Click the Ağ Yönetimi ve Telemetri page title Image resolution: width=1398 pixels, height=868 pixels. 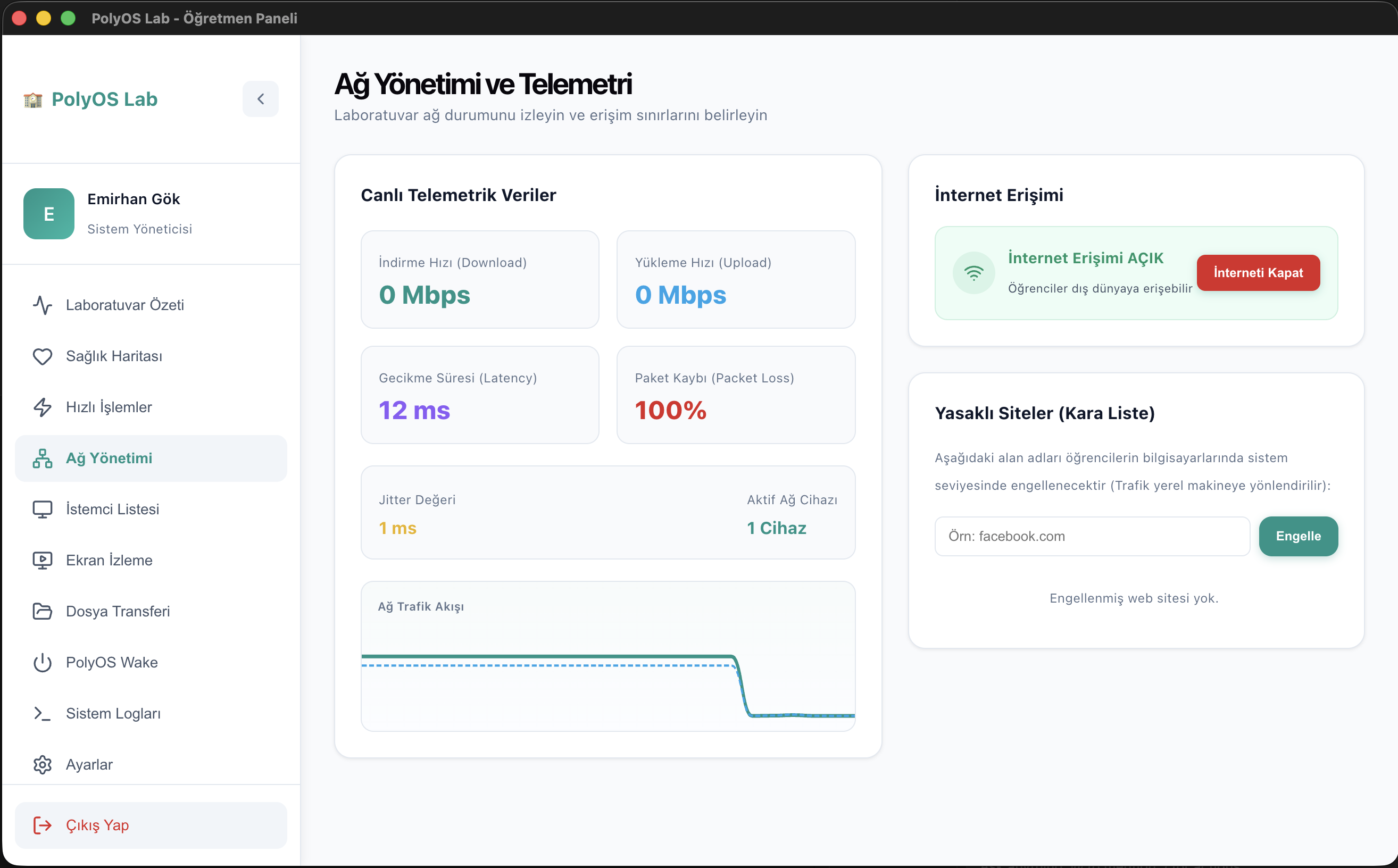tap(483, 85)
